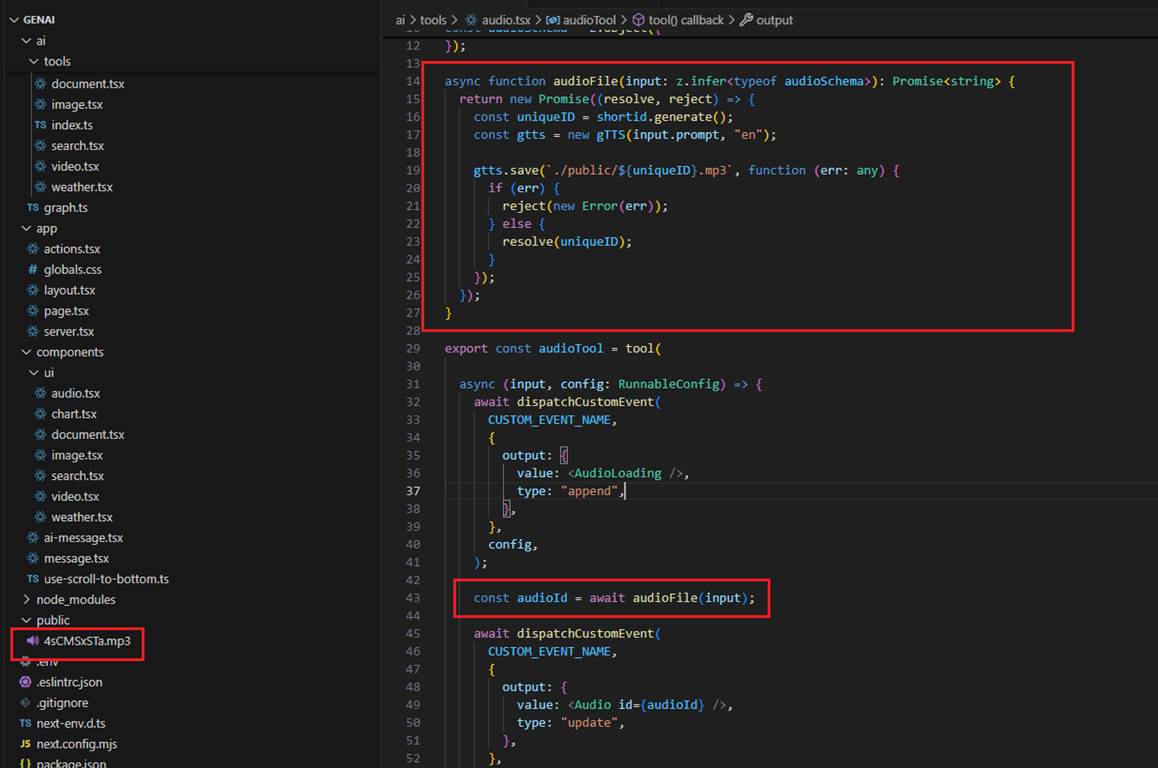Select the 'ai' breadcrumb segment

pyautogui.click(x=400, y=20)
